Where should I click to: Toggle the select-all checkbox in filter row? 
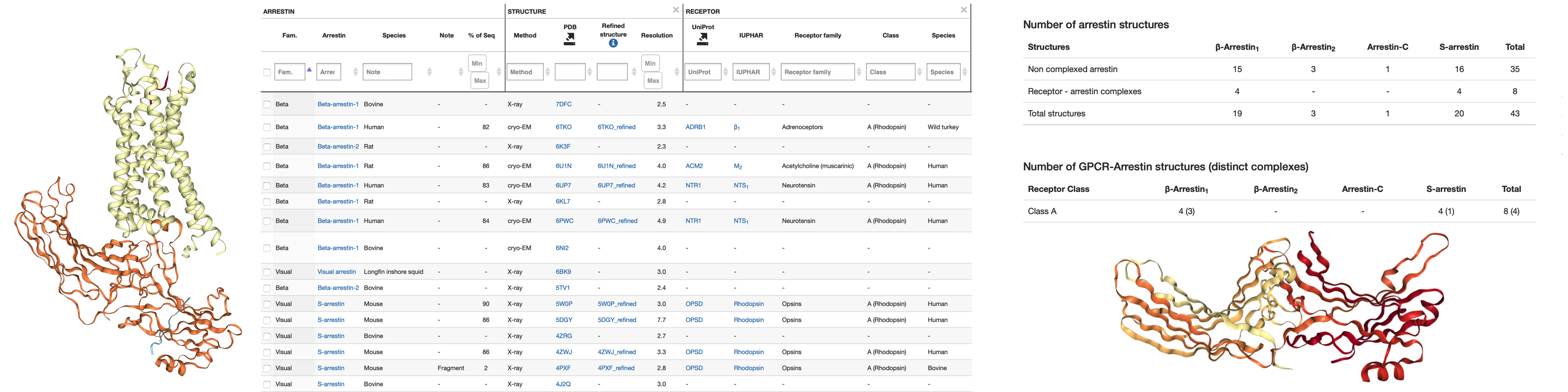tap(266, 72)
